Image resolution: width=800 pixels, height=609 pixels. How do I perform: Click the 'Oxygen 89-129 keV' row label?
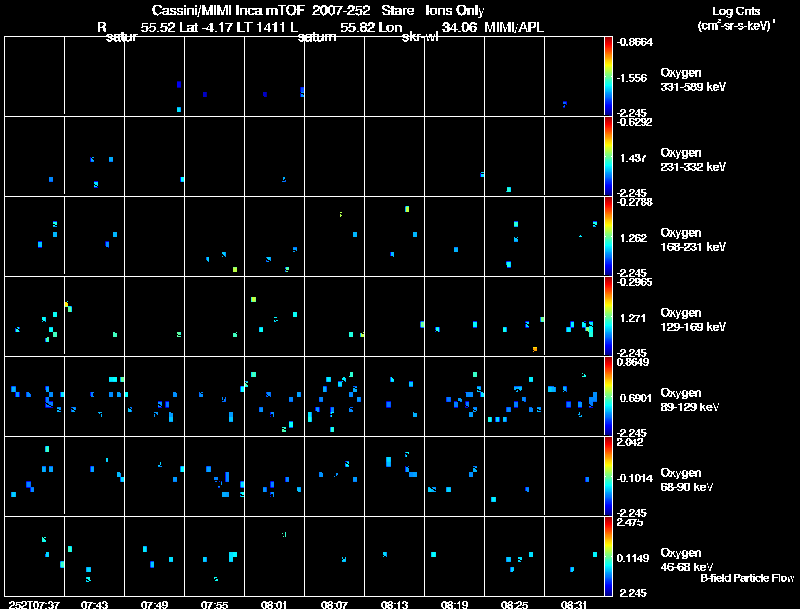[x=690, y=400]
